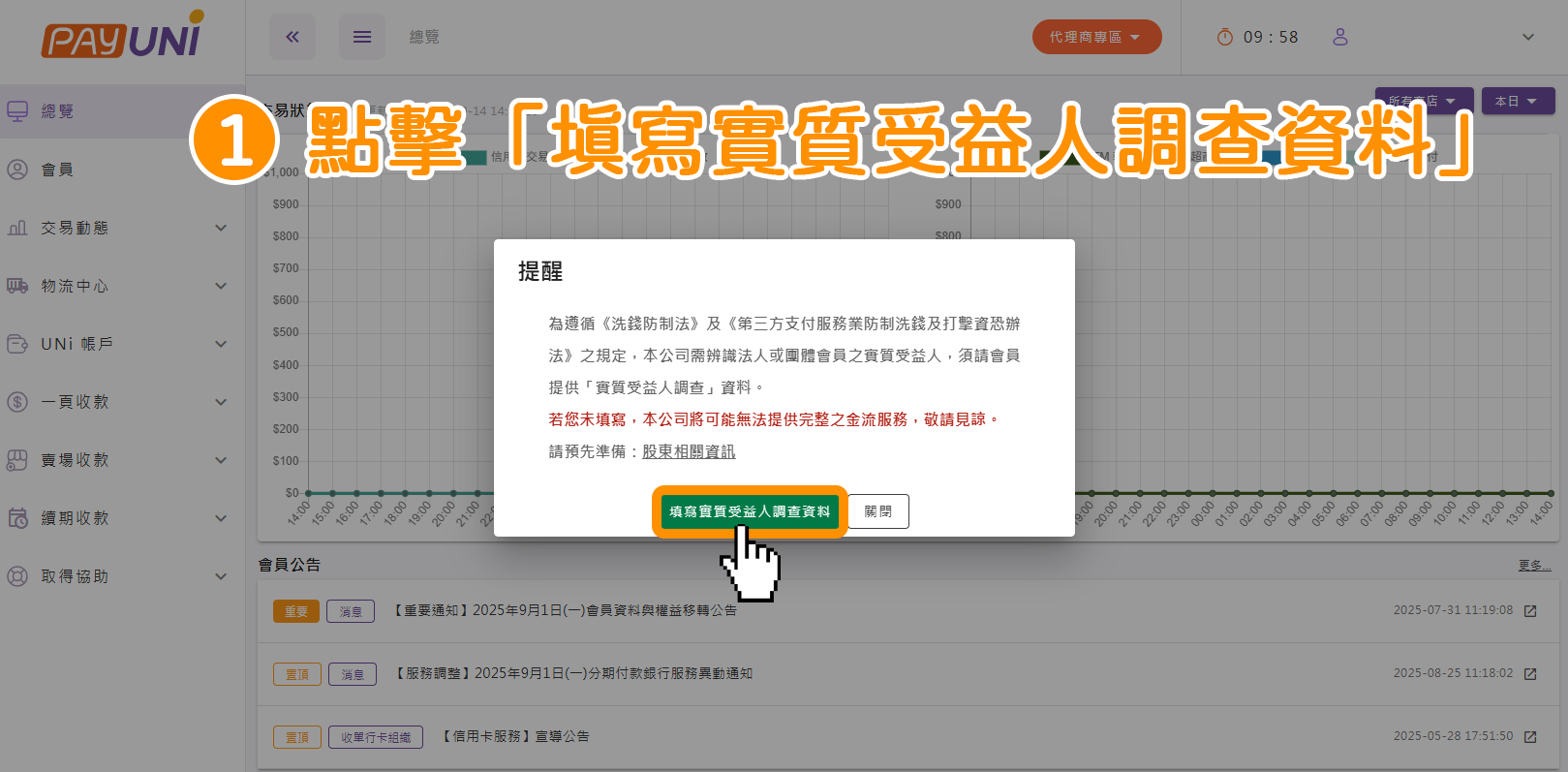
Task: Open the 股東相關資訊 link
Action: (x=689, y=451)
